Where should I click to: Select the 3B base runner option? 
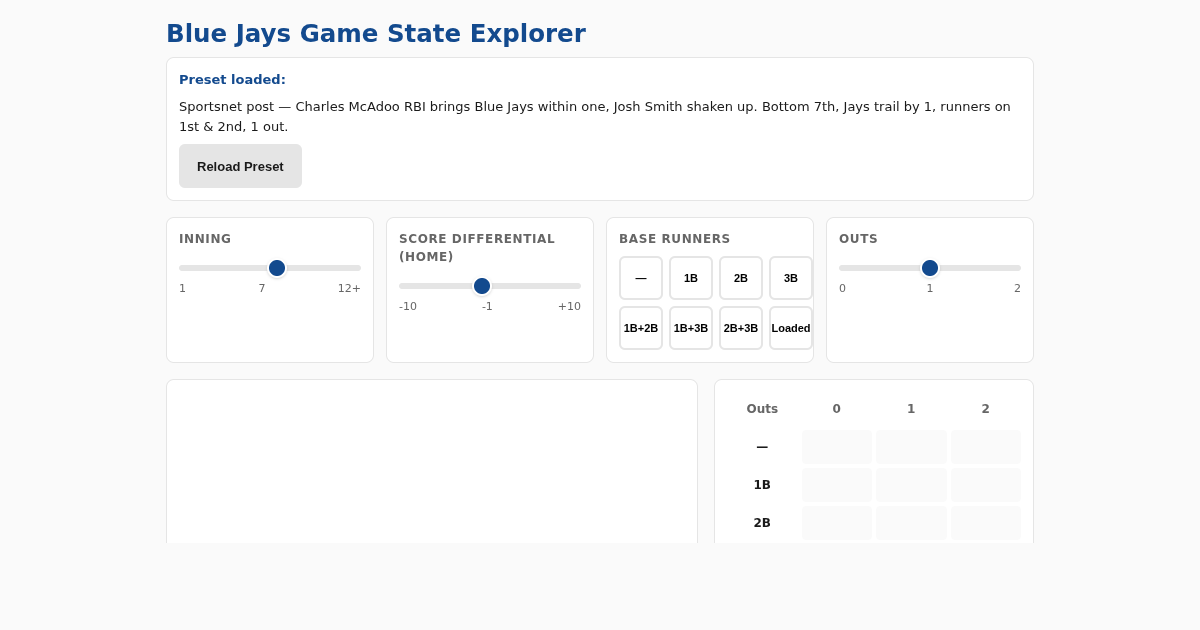click(x=791, y=278)
